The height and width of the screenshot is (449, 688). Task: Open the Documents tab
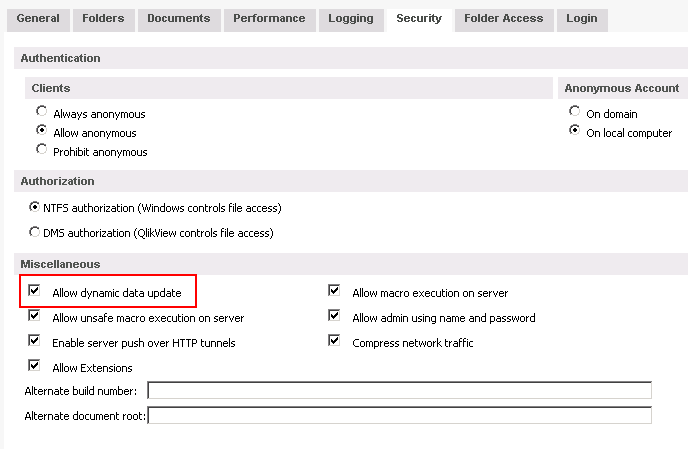click(x=178, y=19)
